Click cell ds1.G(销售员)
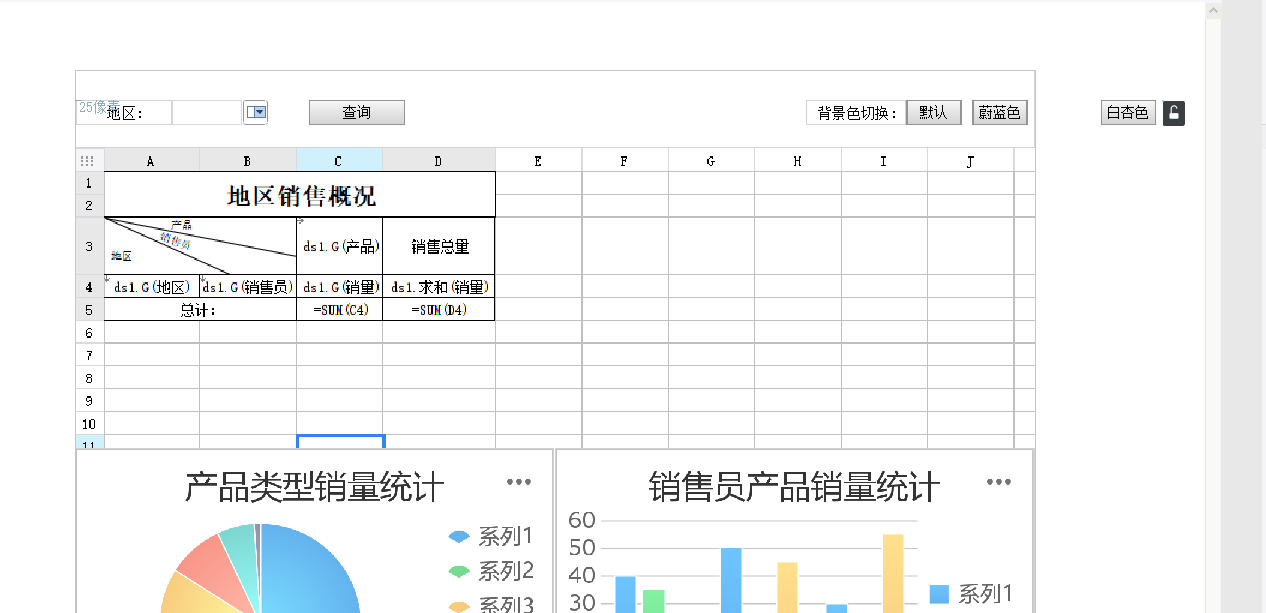The height and width of the screenshot is (613, 1266). [x=248, y=286]
